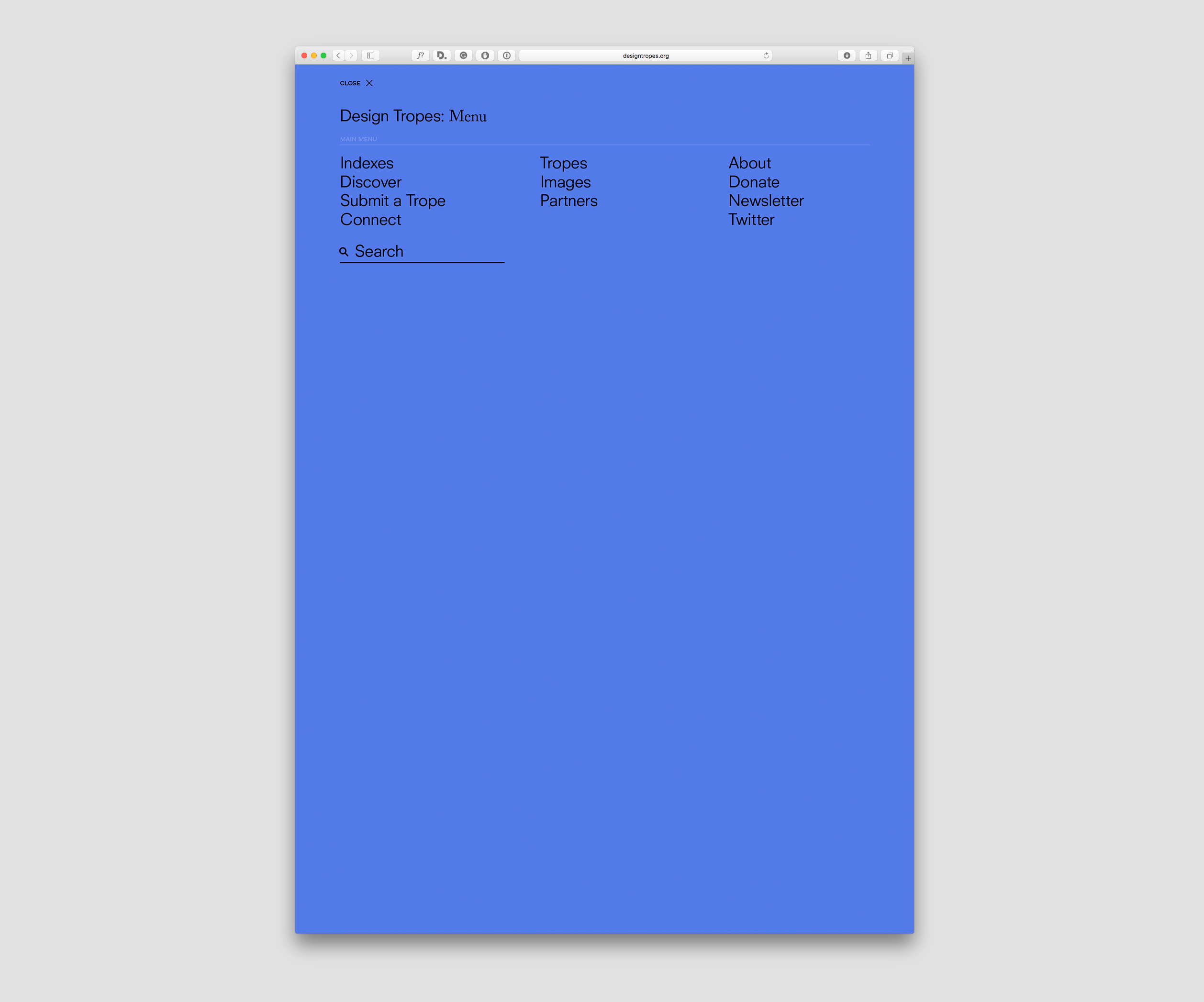The image size is (1204, 1002).
Task: Click the Safari forward navigation arrow
Action: (x=351, y=56)
